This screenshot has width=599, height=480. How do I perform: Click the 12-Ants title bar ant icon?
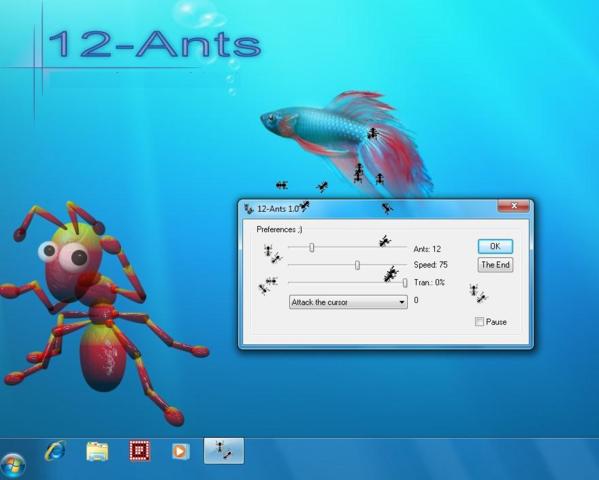249,209
